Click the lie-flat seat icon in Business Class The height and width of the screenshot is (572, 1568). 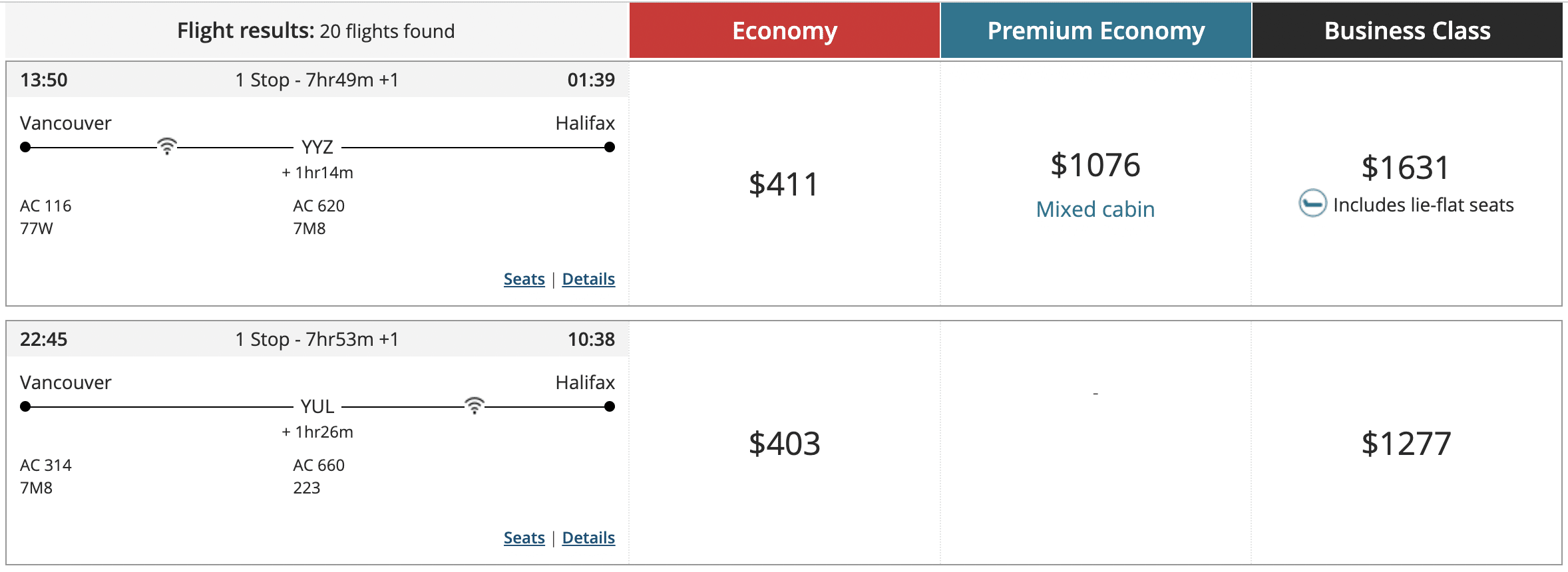[x=1312, y=204]
